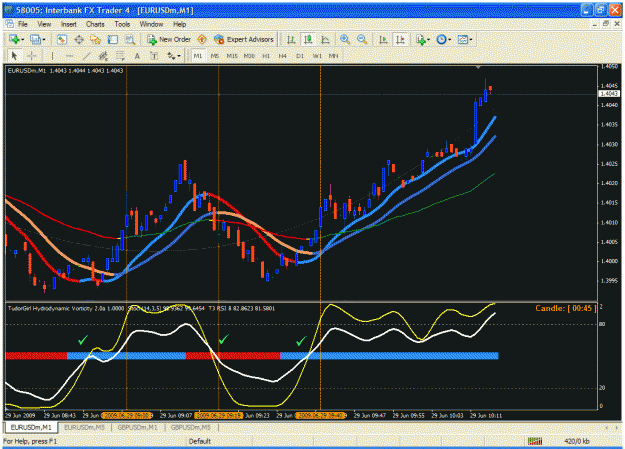Switch to the EURUSDm,M5 chart tab

point(84,427)
